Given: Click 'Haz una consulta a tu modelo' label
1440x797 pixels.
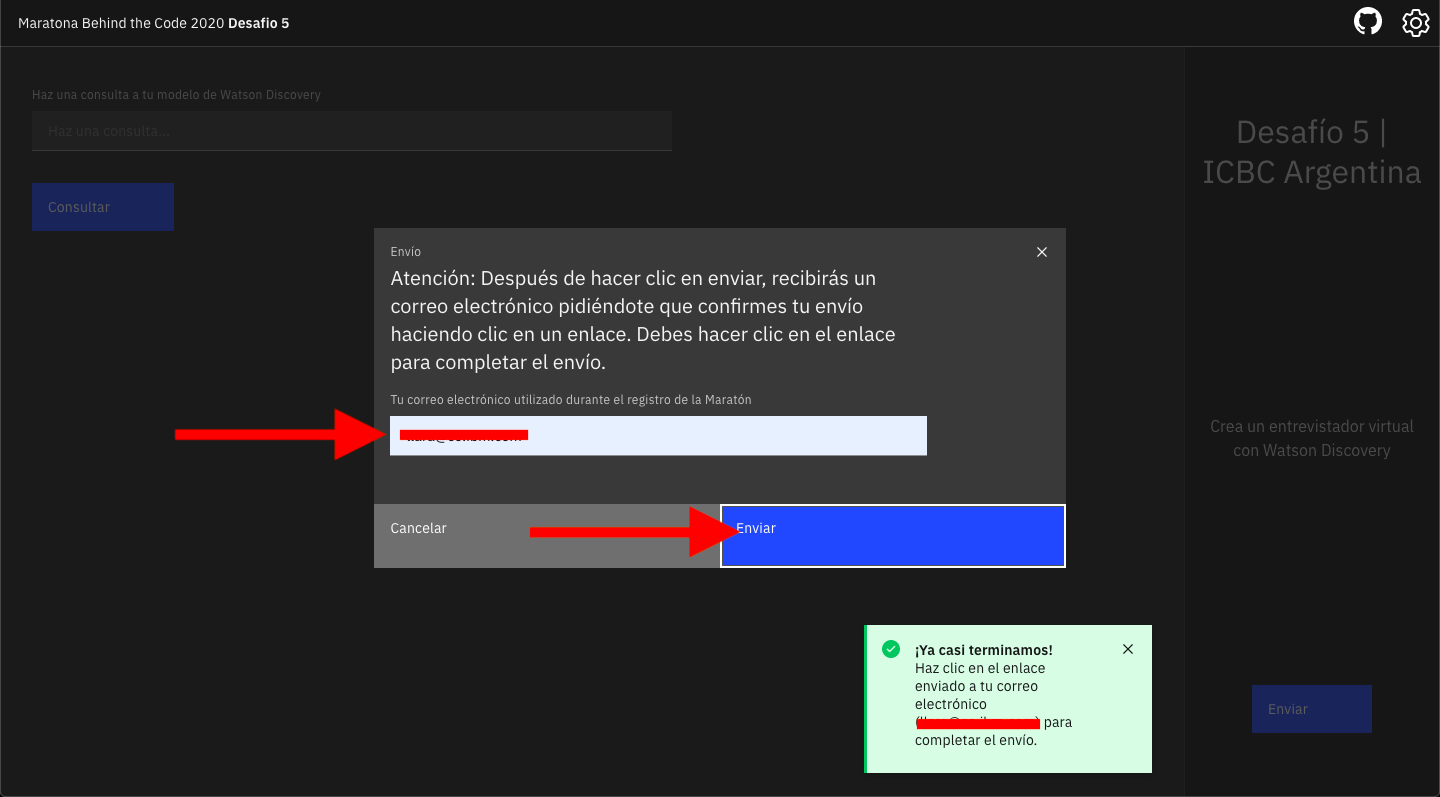Looking at the screenshot, I should [x=176, y=94].
